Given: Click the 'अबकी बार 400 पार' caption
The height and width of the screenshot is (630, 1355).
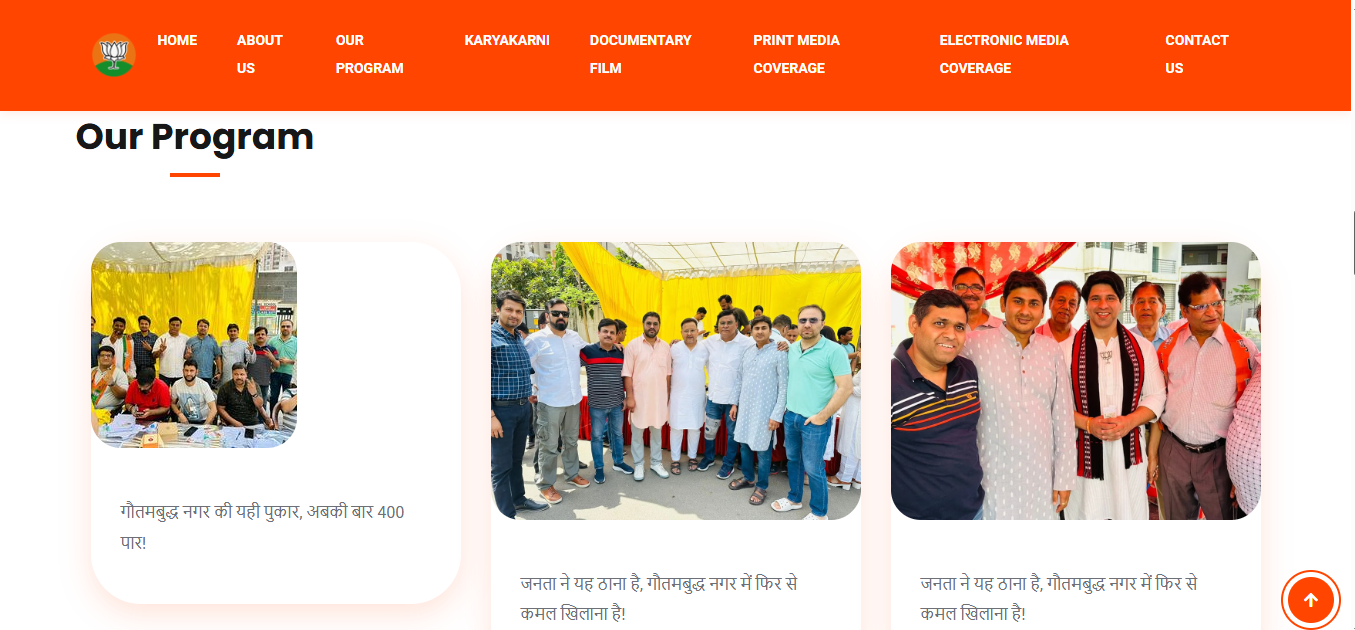Looking at the screenshot, I should click(262, 527).
